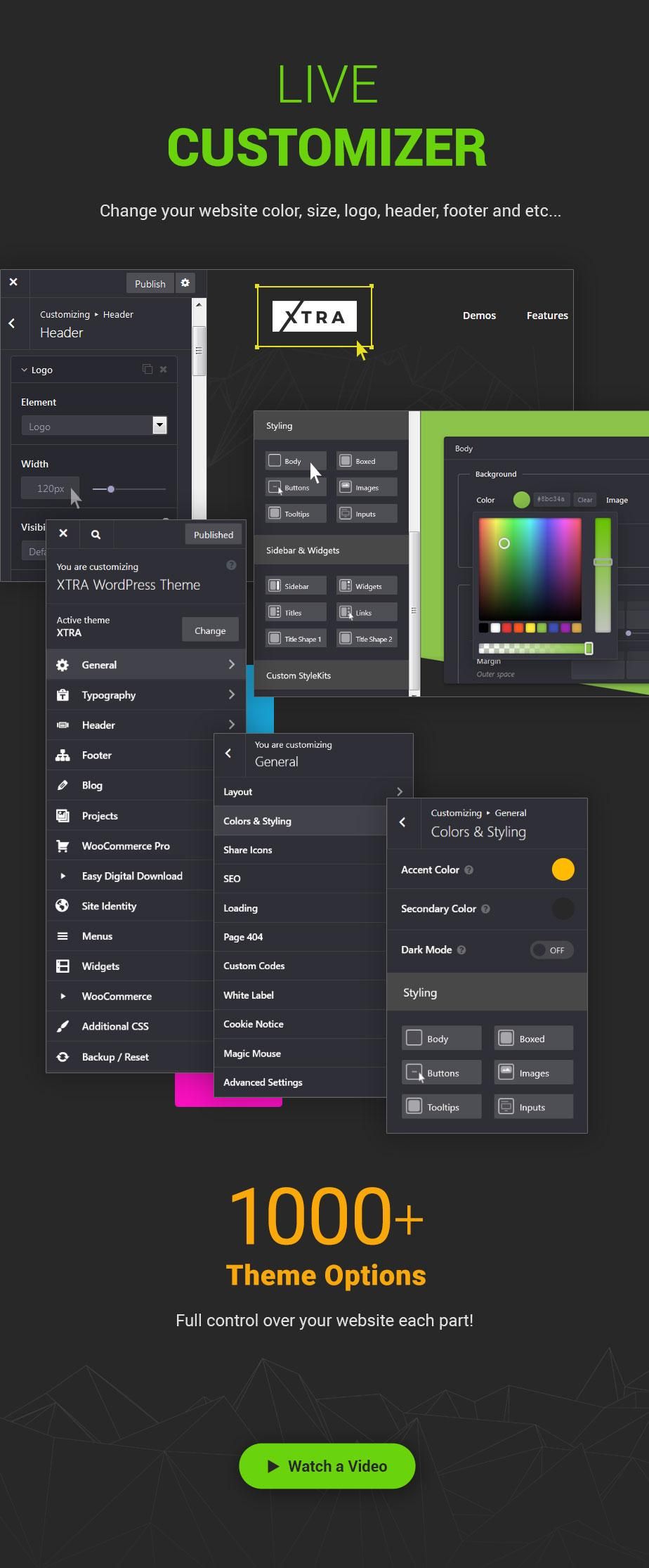The image size is (649, 1568).
Task: Click the WooCommerce Pro cart icon
Action: click(x=63, y=846)
